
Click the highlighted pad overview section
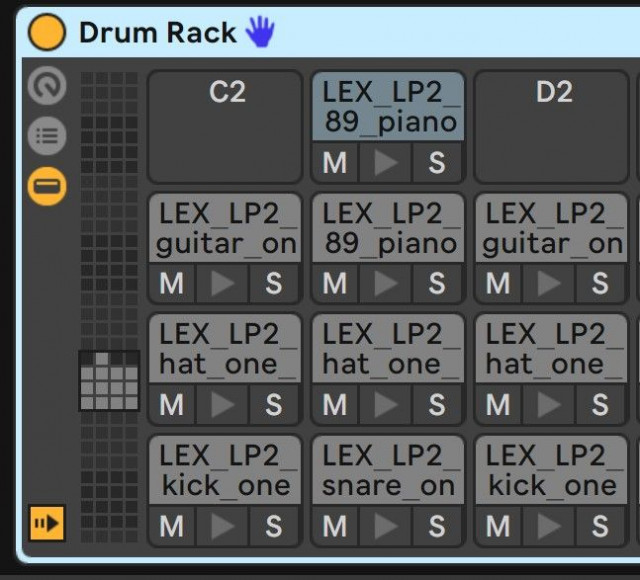click(x=109, y=381)
